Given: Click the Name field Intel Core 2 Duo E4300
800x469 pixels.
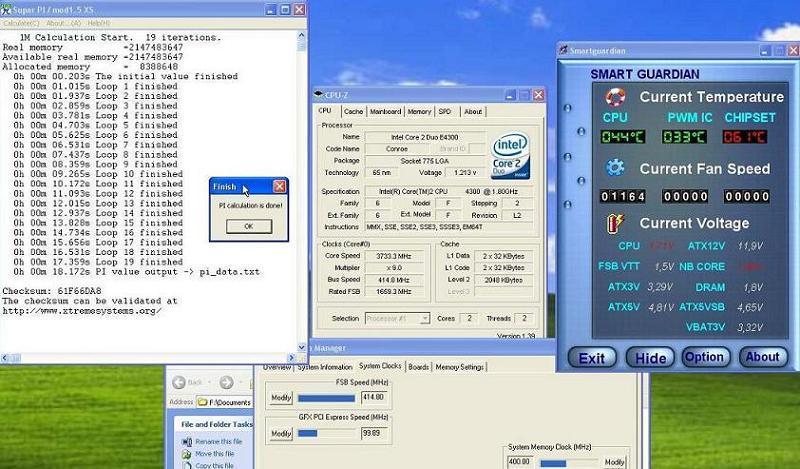Looking at the screenshot, I should click(x=424, y=137).
